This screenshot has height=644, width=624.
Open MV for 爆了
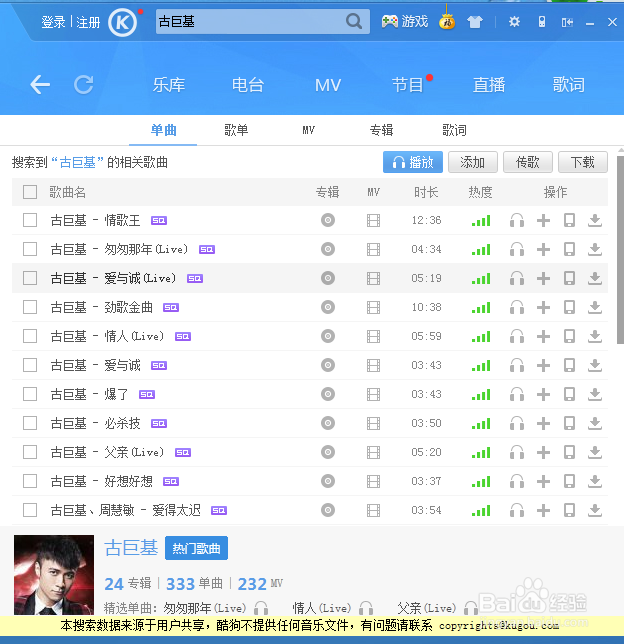point(373,394)
